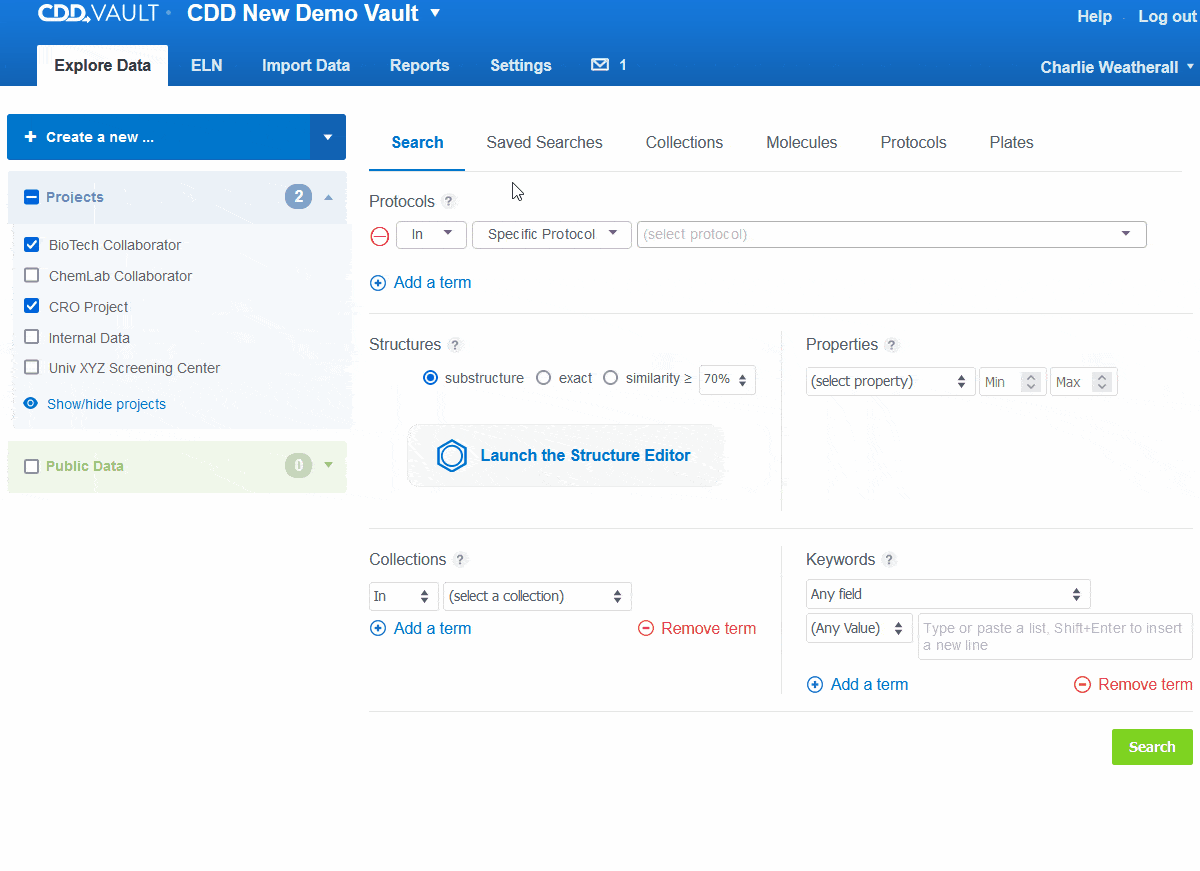
Task: Open the Collections tab
Action: point(685,143)
